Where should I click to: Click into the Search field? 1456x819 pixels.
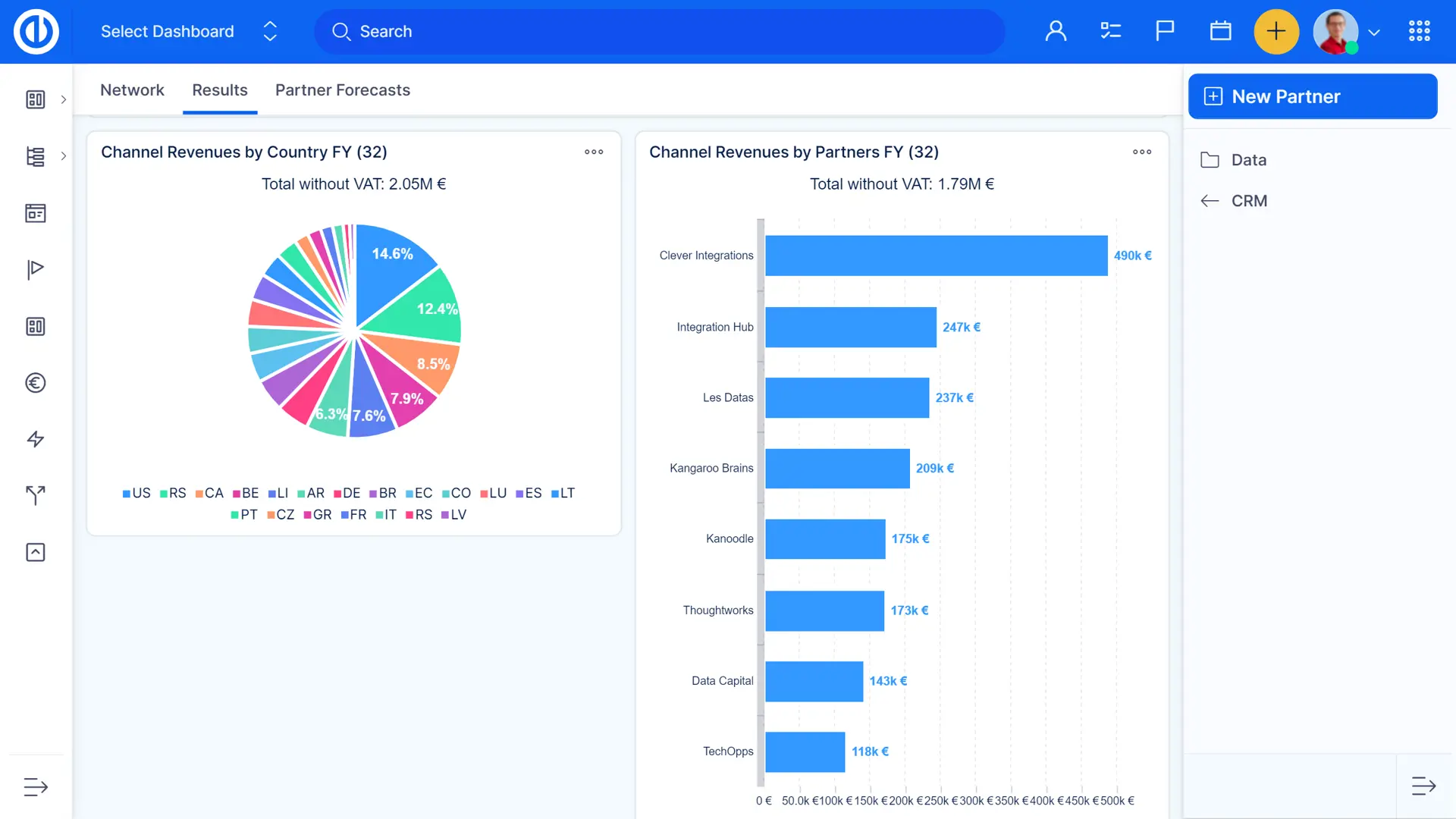660,31
